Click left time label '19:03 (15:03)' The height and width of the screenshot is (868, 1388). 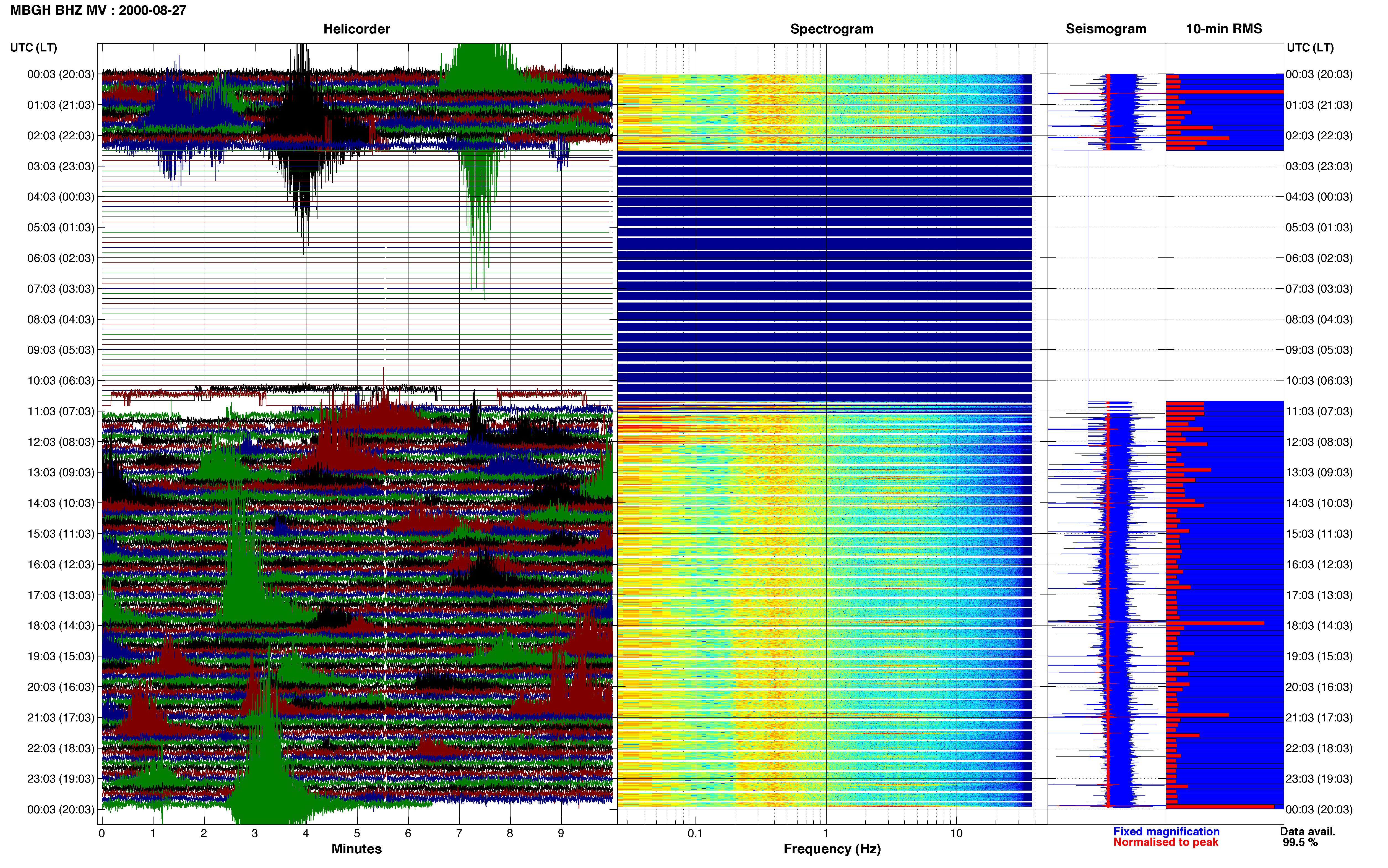[x=61, y=656]
